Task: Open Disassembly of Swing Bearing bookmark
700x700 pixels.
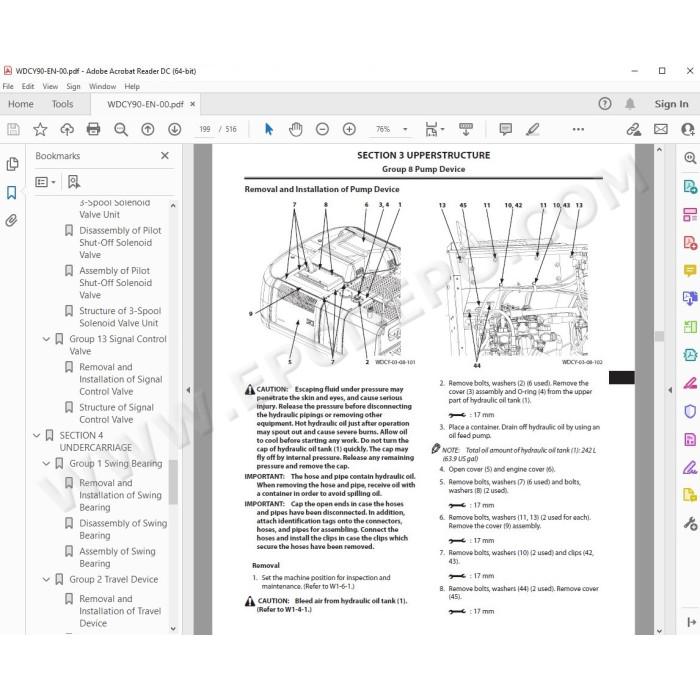Action: (x=123, y=529)
